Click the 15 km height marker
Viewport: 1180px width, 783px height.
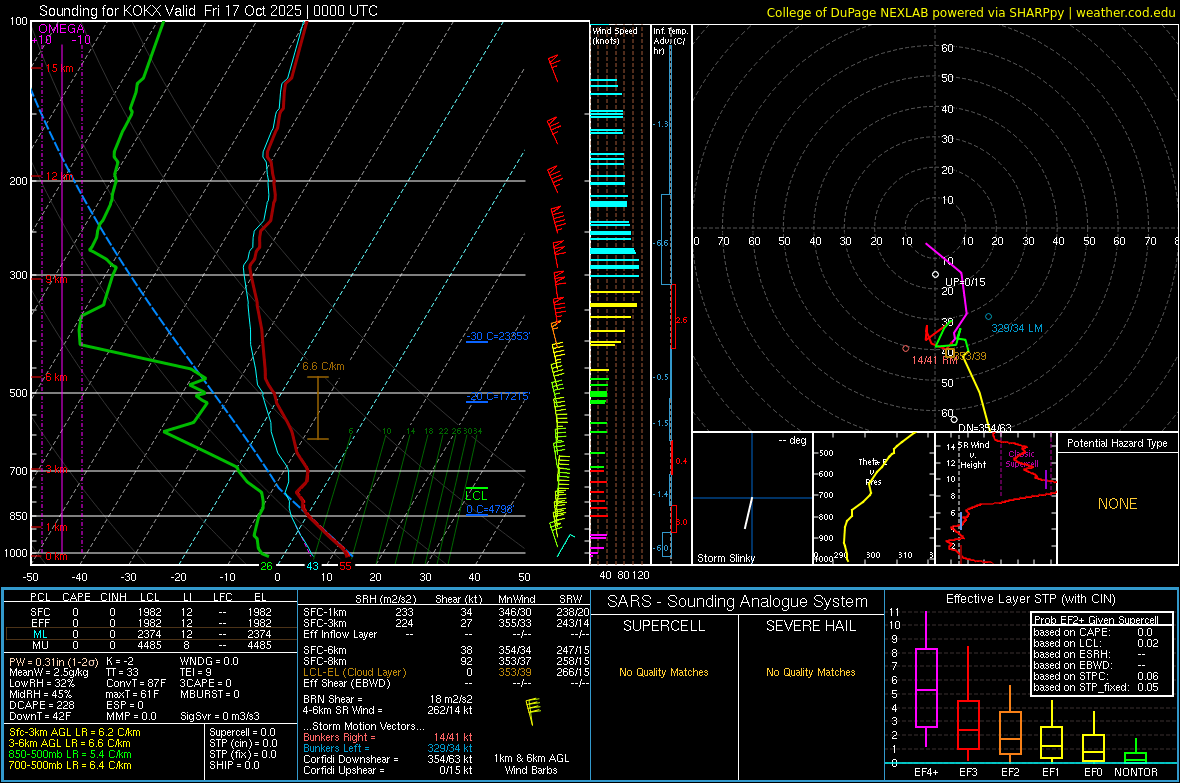[x=59, y=68]
